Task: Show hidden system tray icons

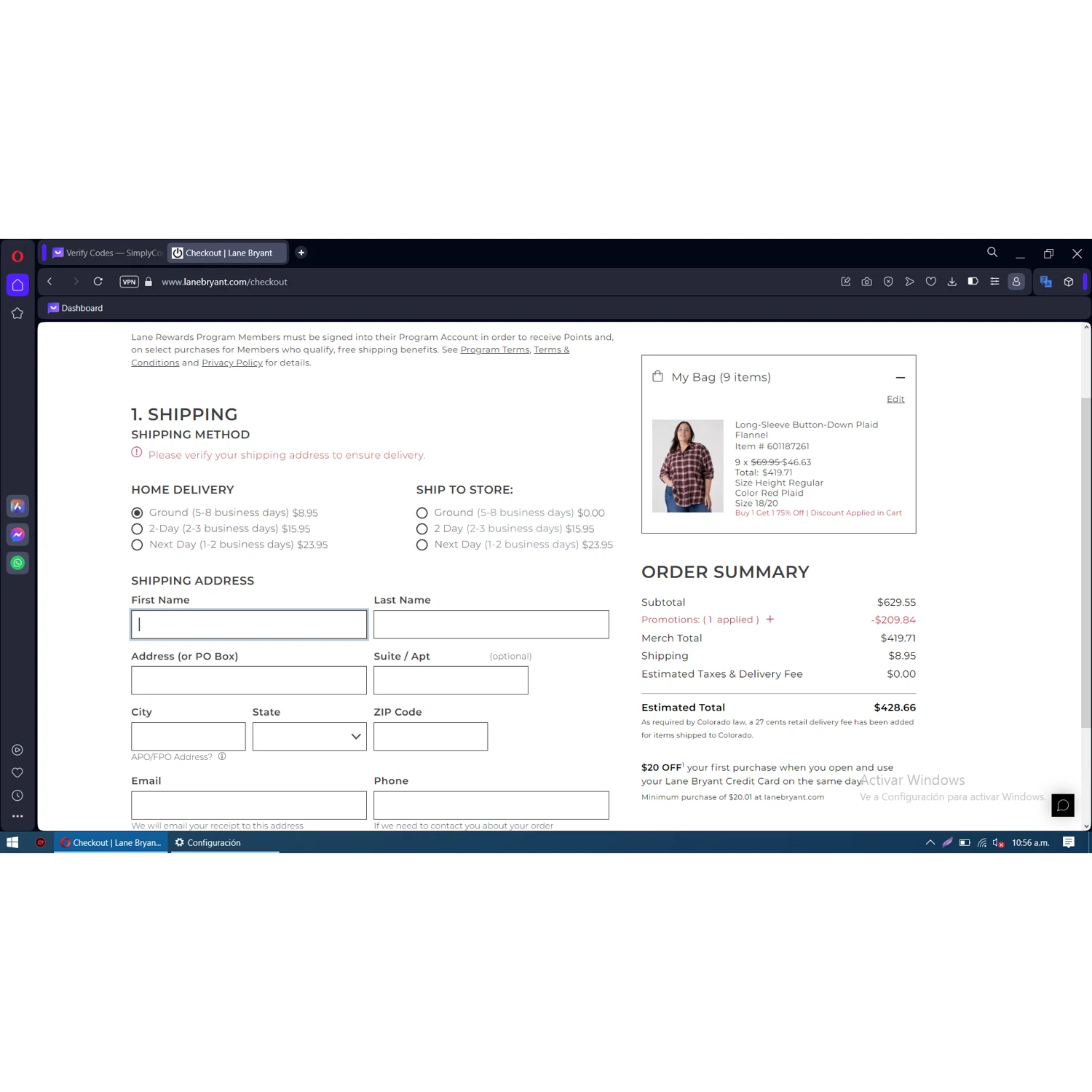Action: (x=930, y=842)
